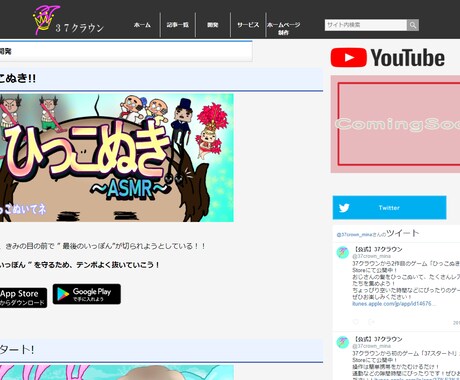Click avatar of the 37スタート tweet
The image size is (460, 380).
click(343, 342)
